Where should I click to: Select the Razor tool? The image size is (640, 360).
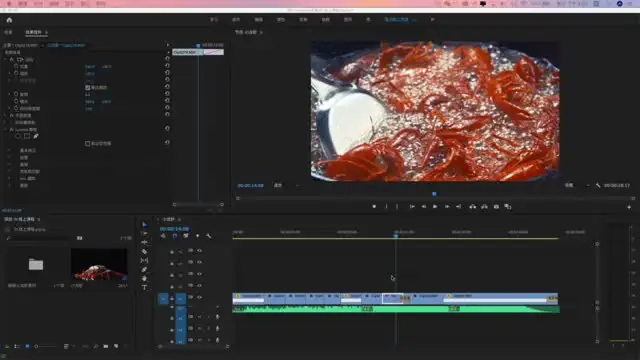[x=144, y=251]
